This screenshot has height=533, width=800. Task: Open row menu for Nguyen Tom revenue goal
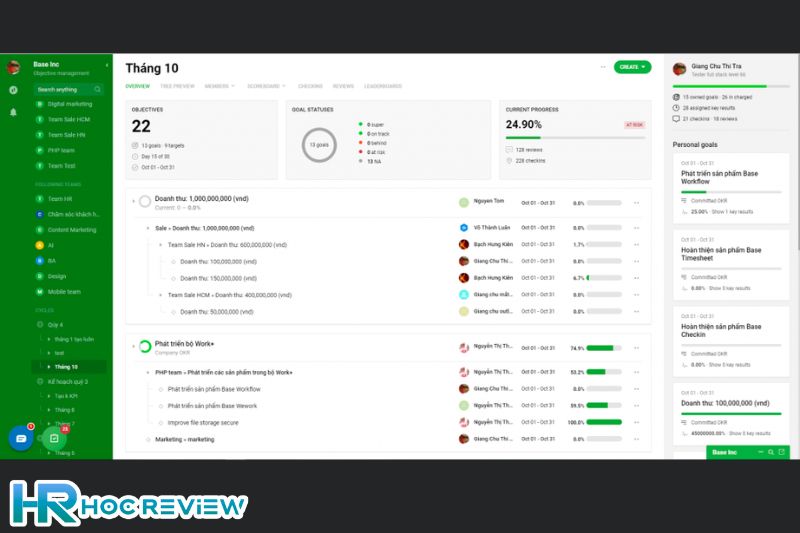point(636,203)
